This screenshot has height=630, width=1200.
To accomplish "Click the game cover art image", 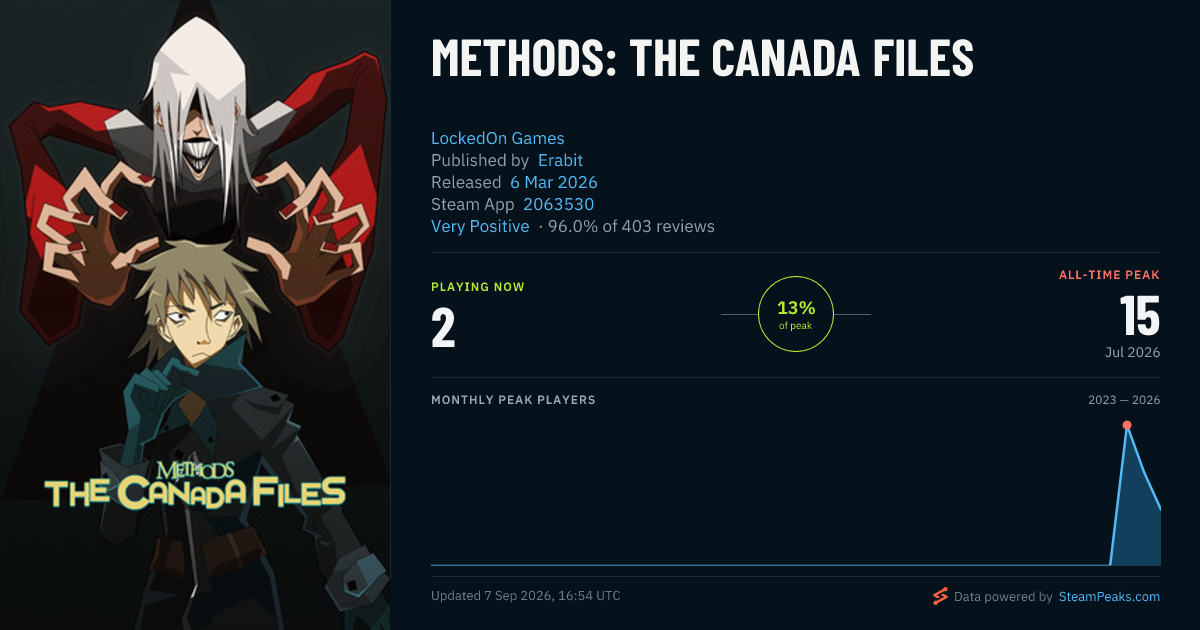I will [x=195, y=315].
